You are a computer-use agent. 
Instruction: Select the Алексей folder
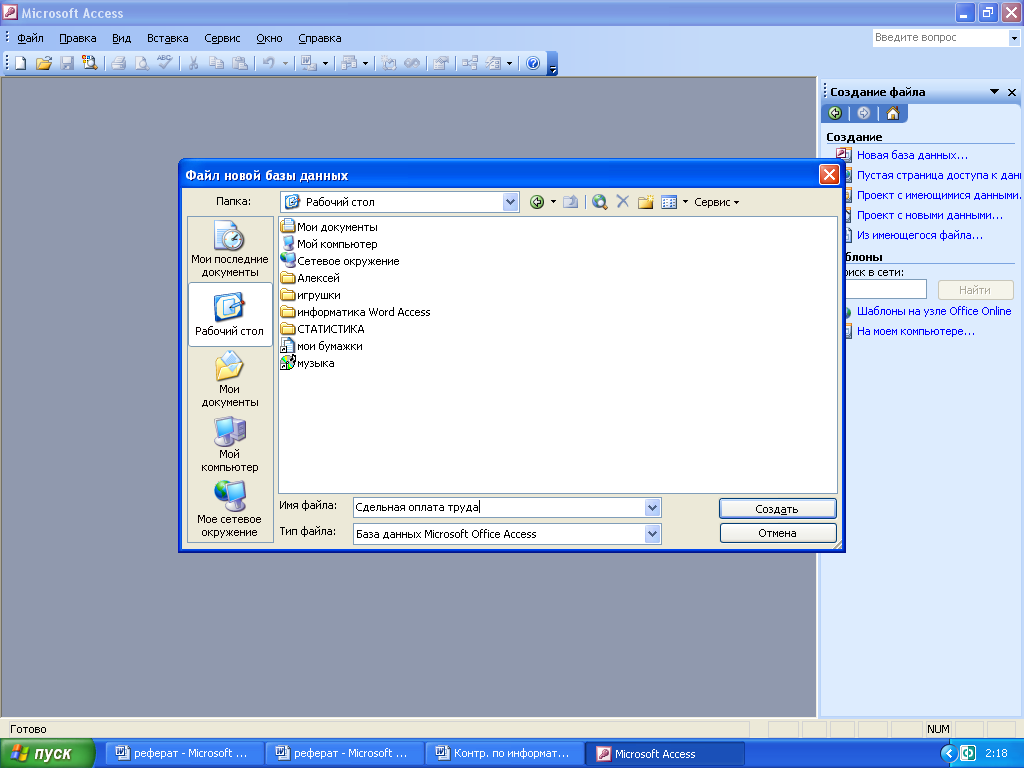coord(310,278)
